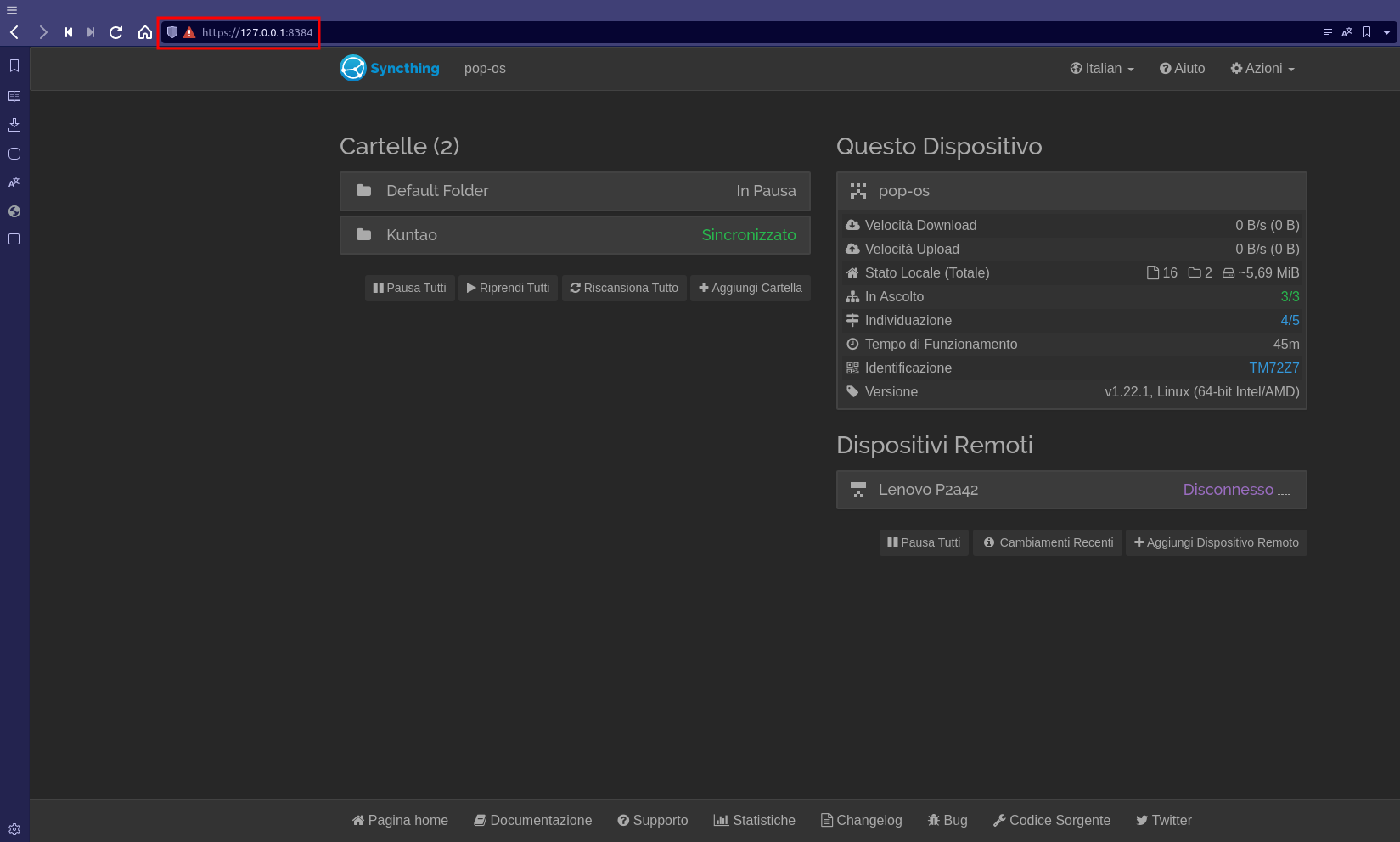The image size is (1400, 842).
Task: Open the browser main menu icon
Action: (x=12, y=10)
